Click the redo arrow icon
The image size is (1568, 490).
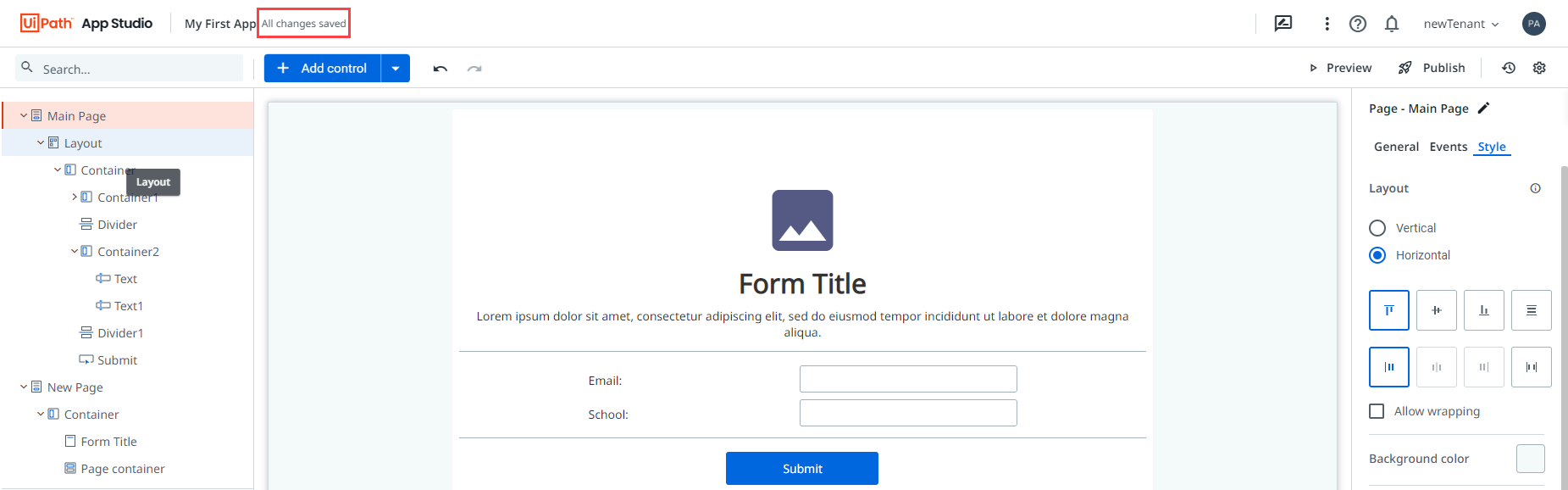click(x=474, y=69)
